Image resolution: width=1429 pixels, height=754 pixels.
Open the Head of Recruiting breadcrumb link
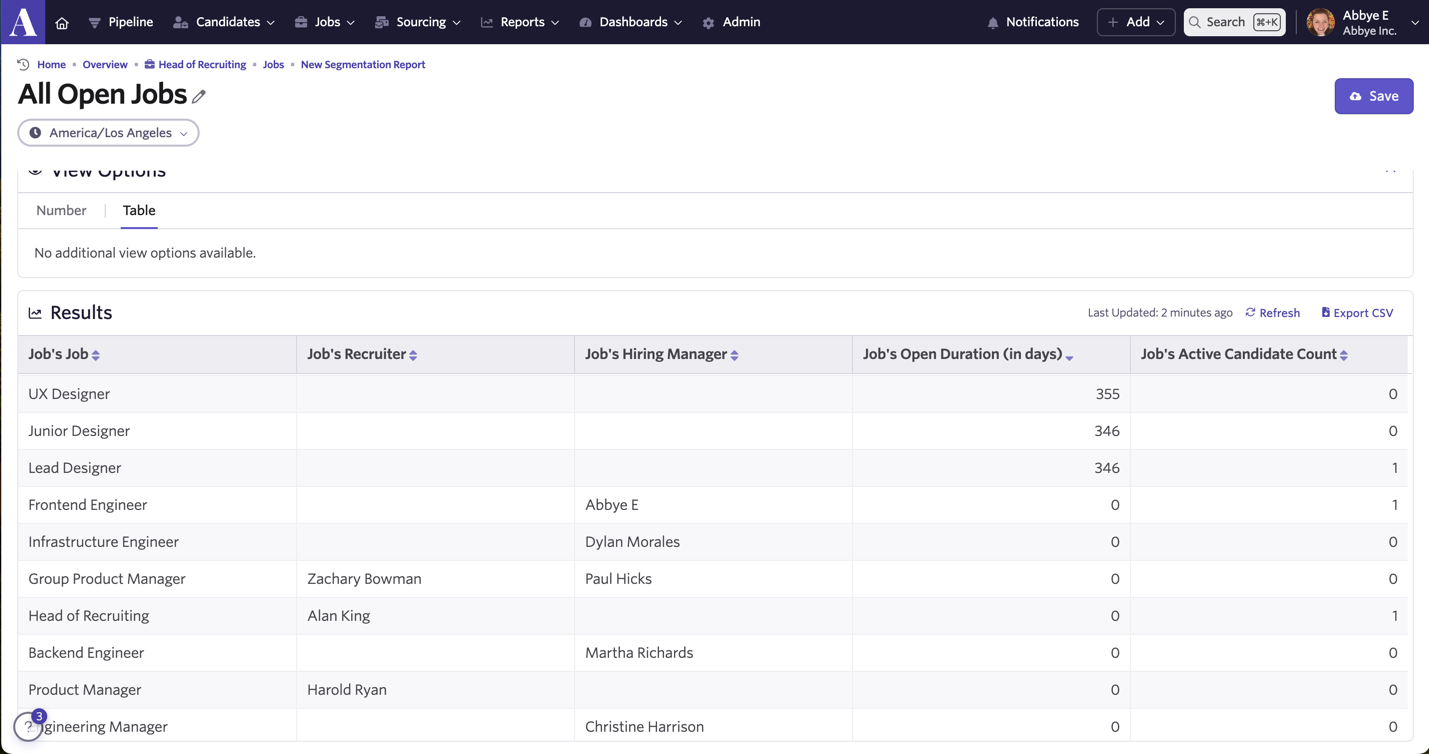(195, 64)
